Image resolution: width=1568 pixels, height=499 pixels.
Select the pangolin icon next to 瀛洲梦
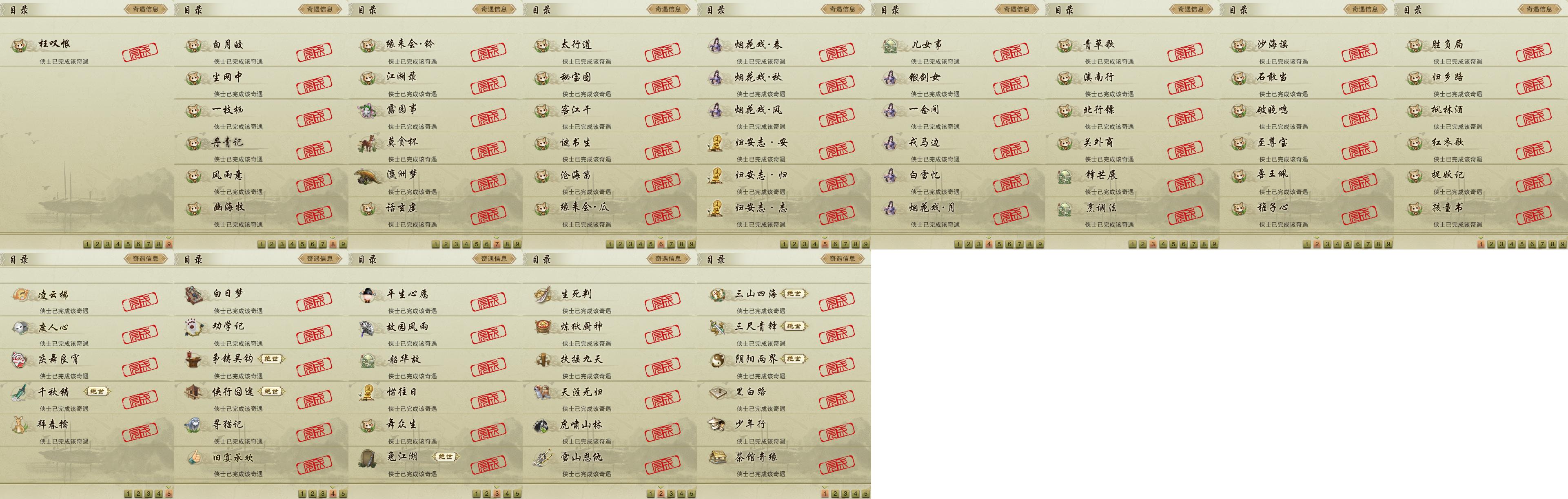[369, 176]
